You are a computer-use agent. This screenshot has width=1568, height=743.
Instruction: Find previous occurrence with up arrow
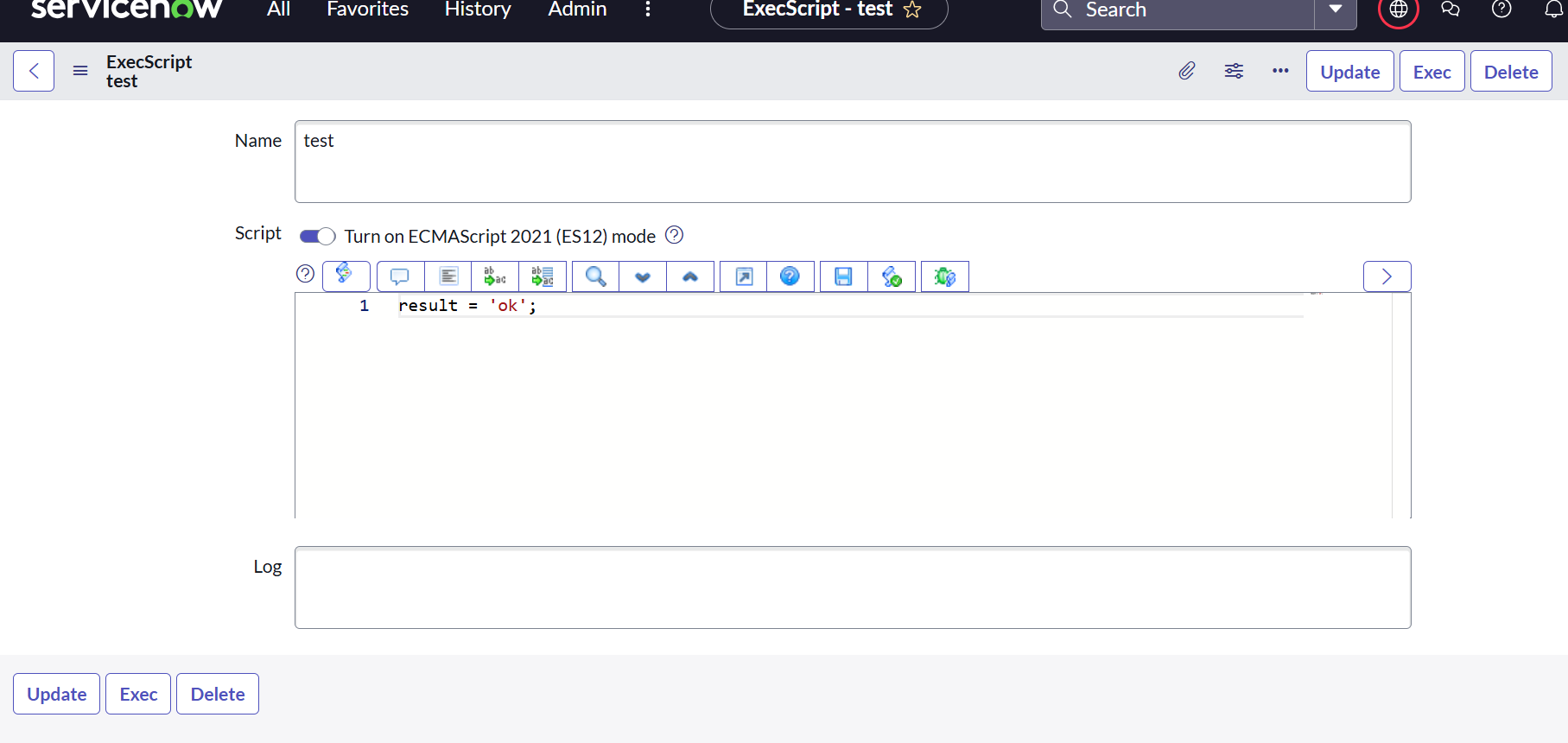[x=690, y=276]
